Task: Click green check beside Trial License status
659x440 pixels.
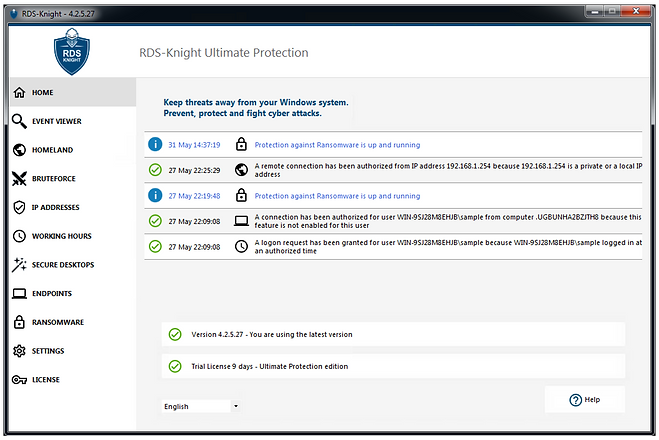Action: pyautogui.click(x=175, y=366)
